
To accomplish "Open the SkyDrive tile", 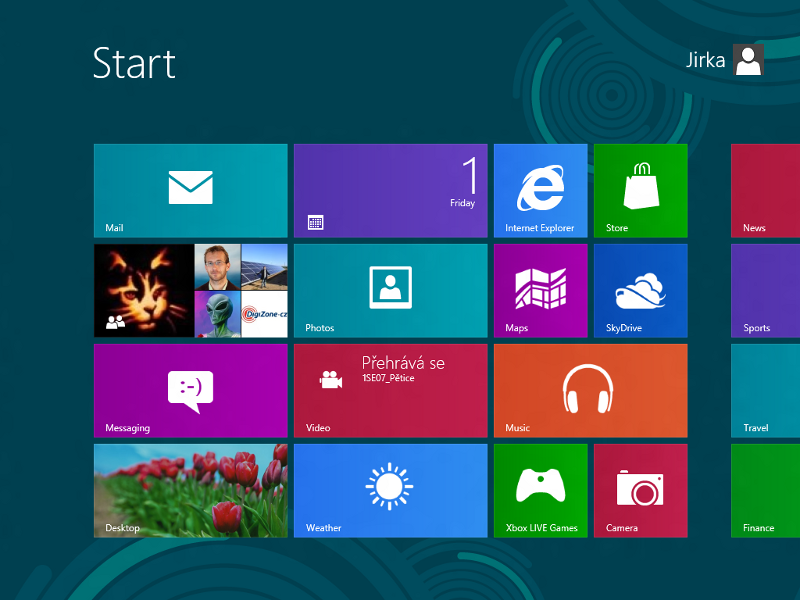I will coord(640,290).
